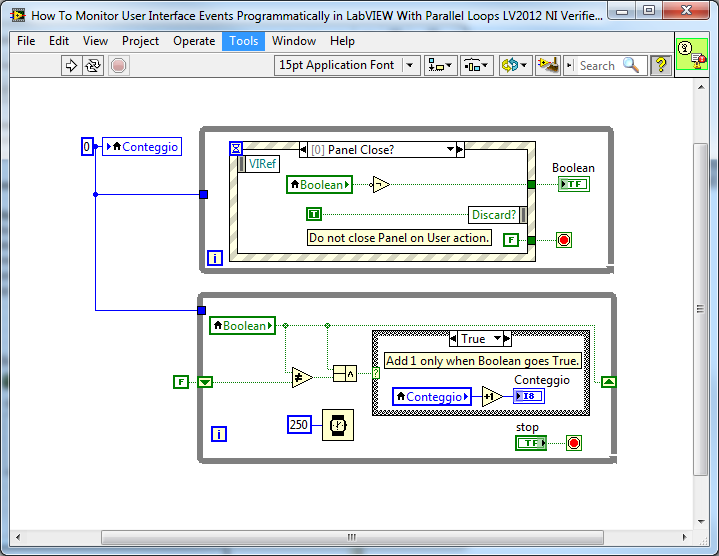
Task: Open the Reorder objects menu
Action: click(515, 66)
